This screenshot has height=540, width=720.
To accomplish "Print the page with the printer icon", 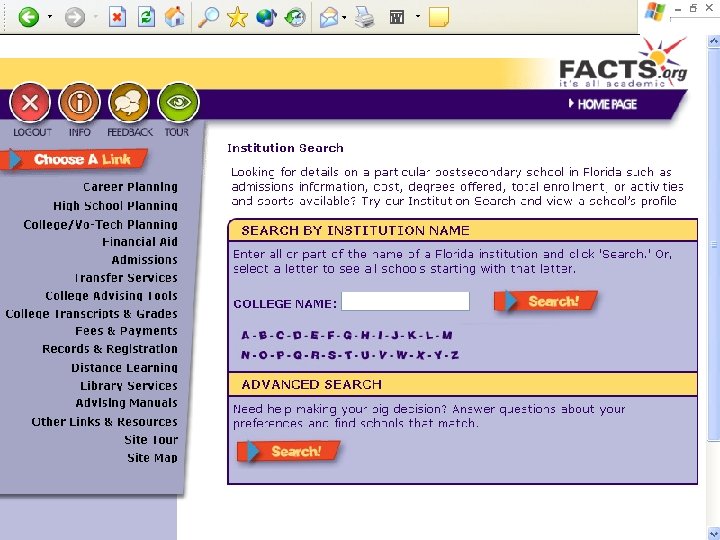I will tap(365, 17).
